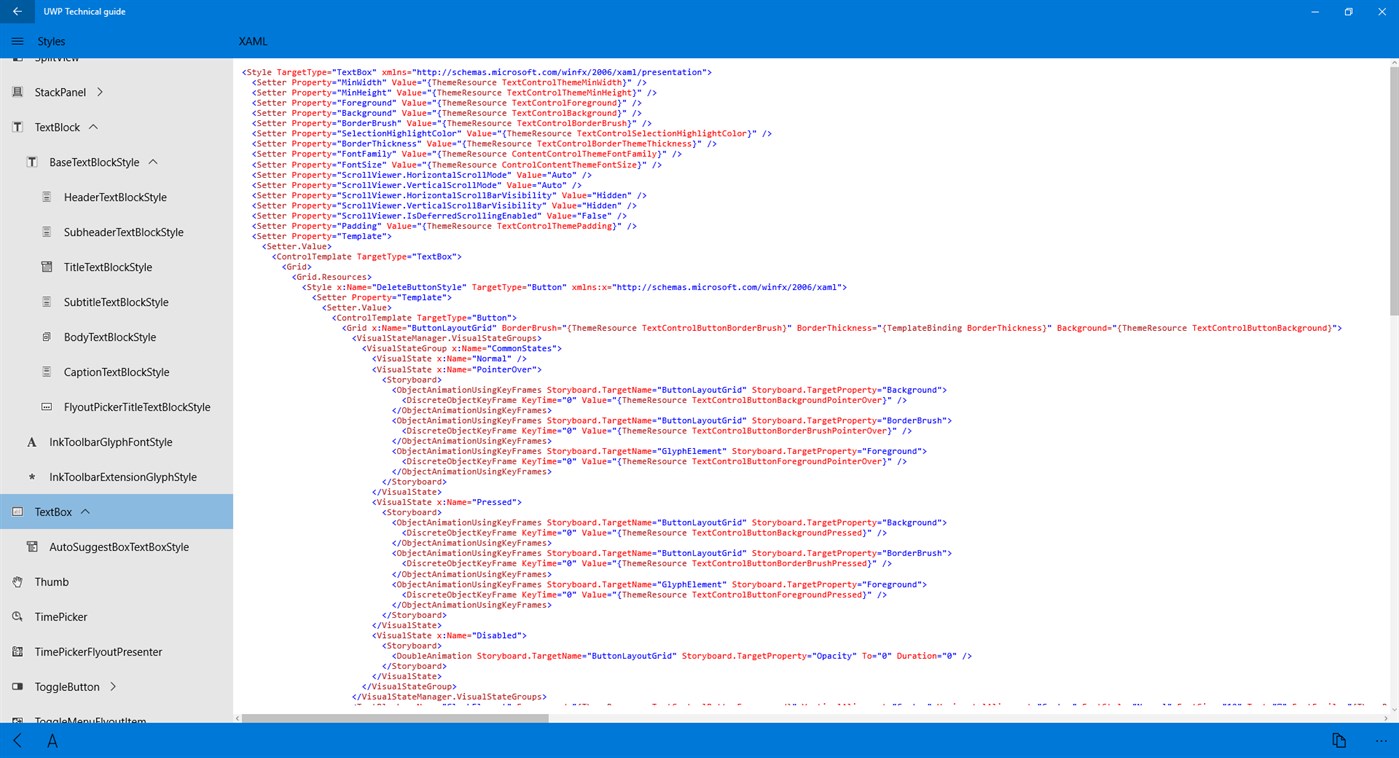The image size is (1399, 758).
Task: Expand the StackPanel chevron
Action: pyautogui.click(x=100, y=92)
